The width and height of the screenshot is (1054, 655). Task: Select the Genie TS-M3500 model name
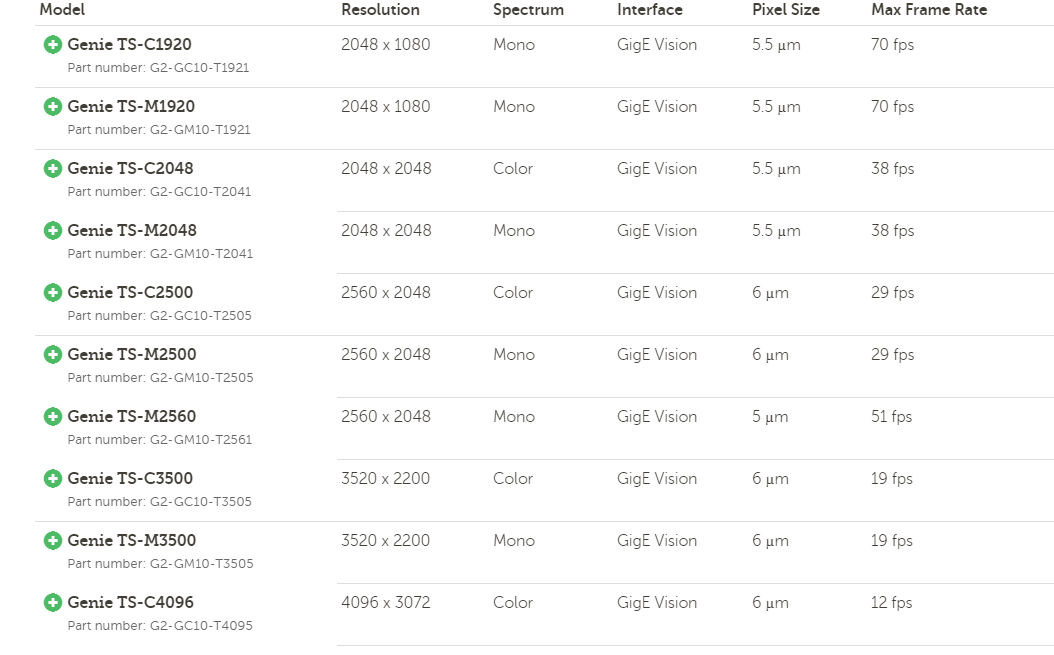click(x=132, y=541)
